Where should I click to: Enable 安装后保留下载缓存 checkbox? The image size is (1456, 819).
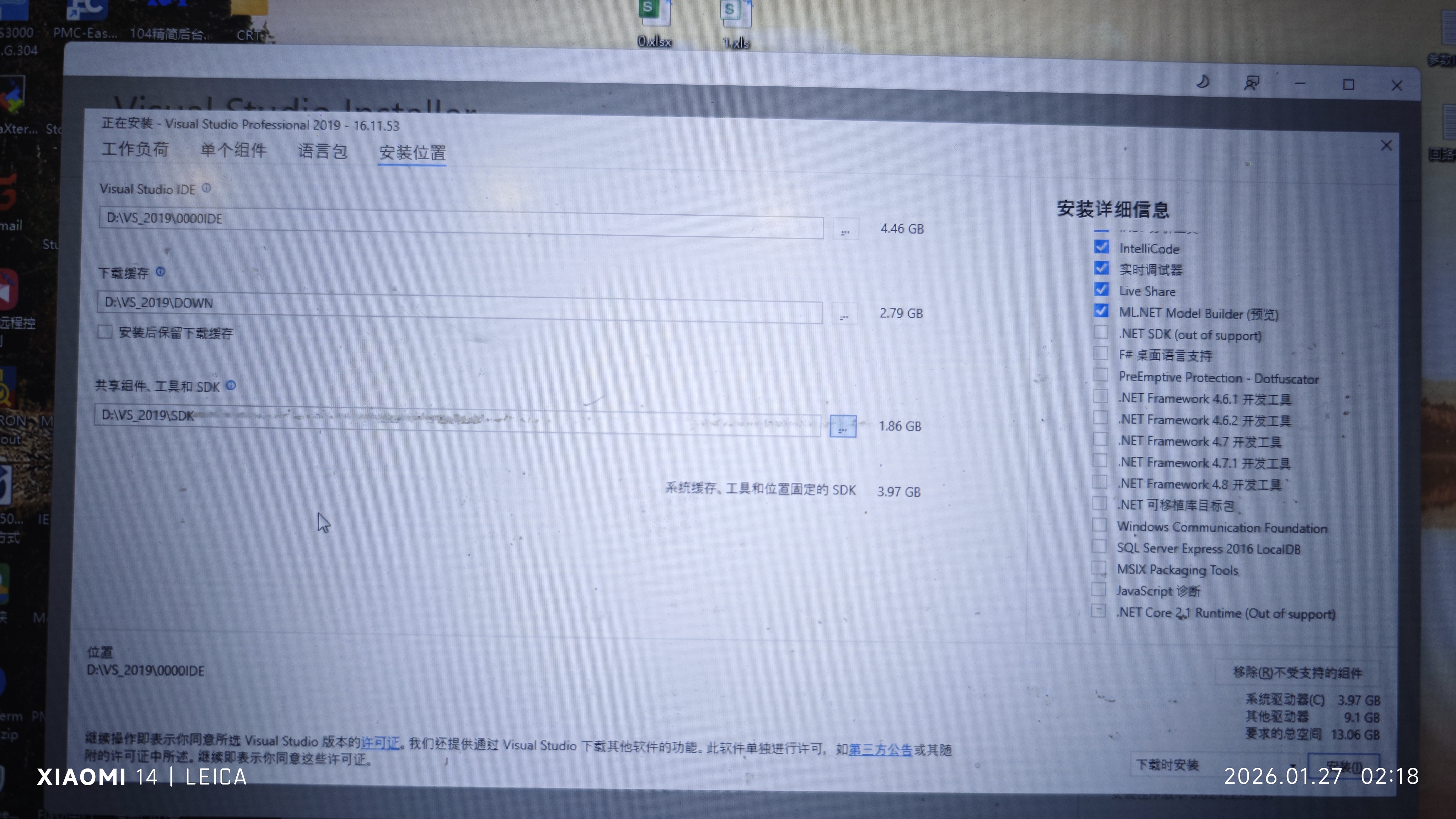pyautogui.click(x=105, y=332)
